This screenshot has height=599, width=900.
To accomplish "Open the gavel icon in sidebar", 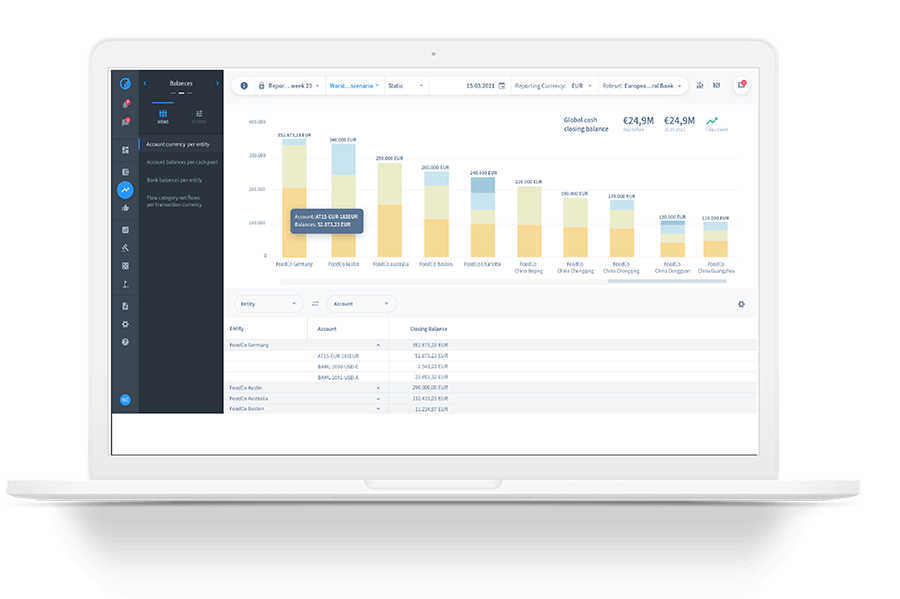I will tap(125, 248).
